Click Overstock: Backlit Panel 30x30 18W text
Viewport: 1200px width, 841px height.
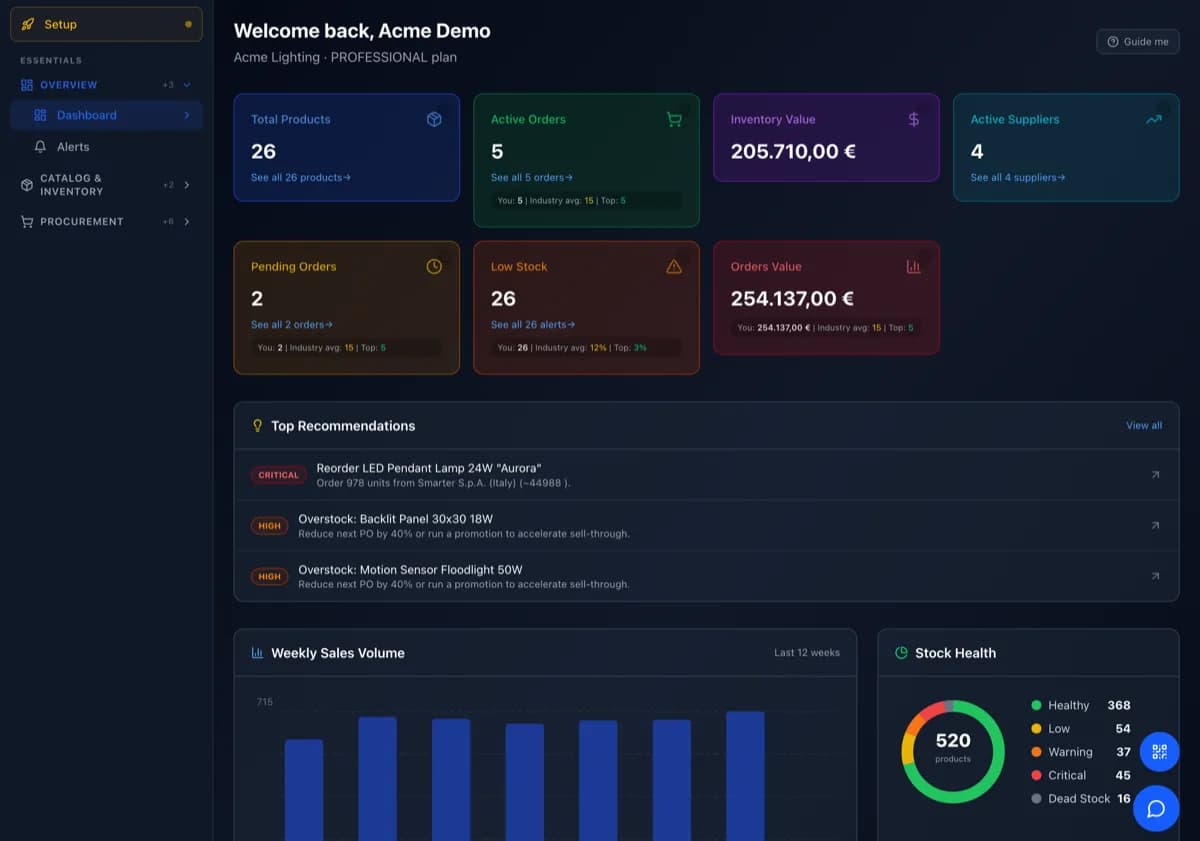coord(396,519)
